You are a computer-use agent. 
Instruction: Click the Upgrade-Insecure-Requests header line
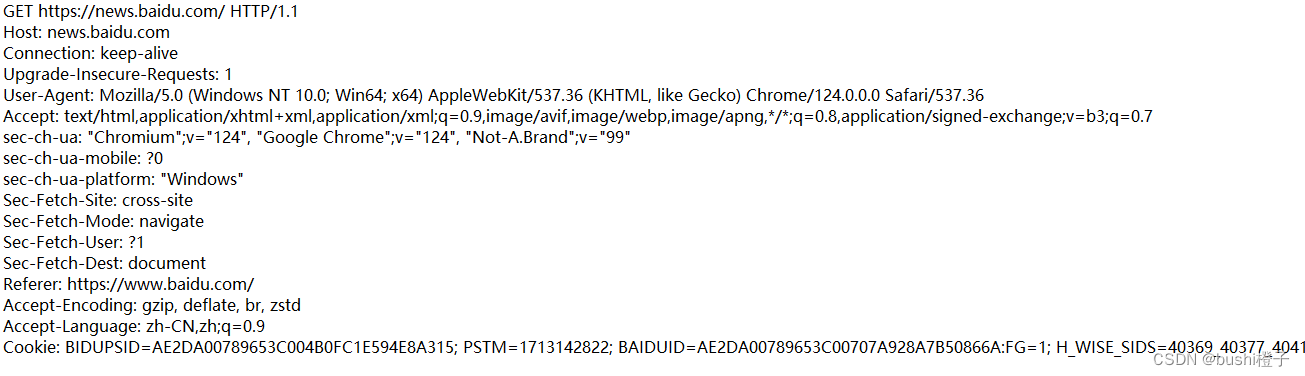point(117,74)
